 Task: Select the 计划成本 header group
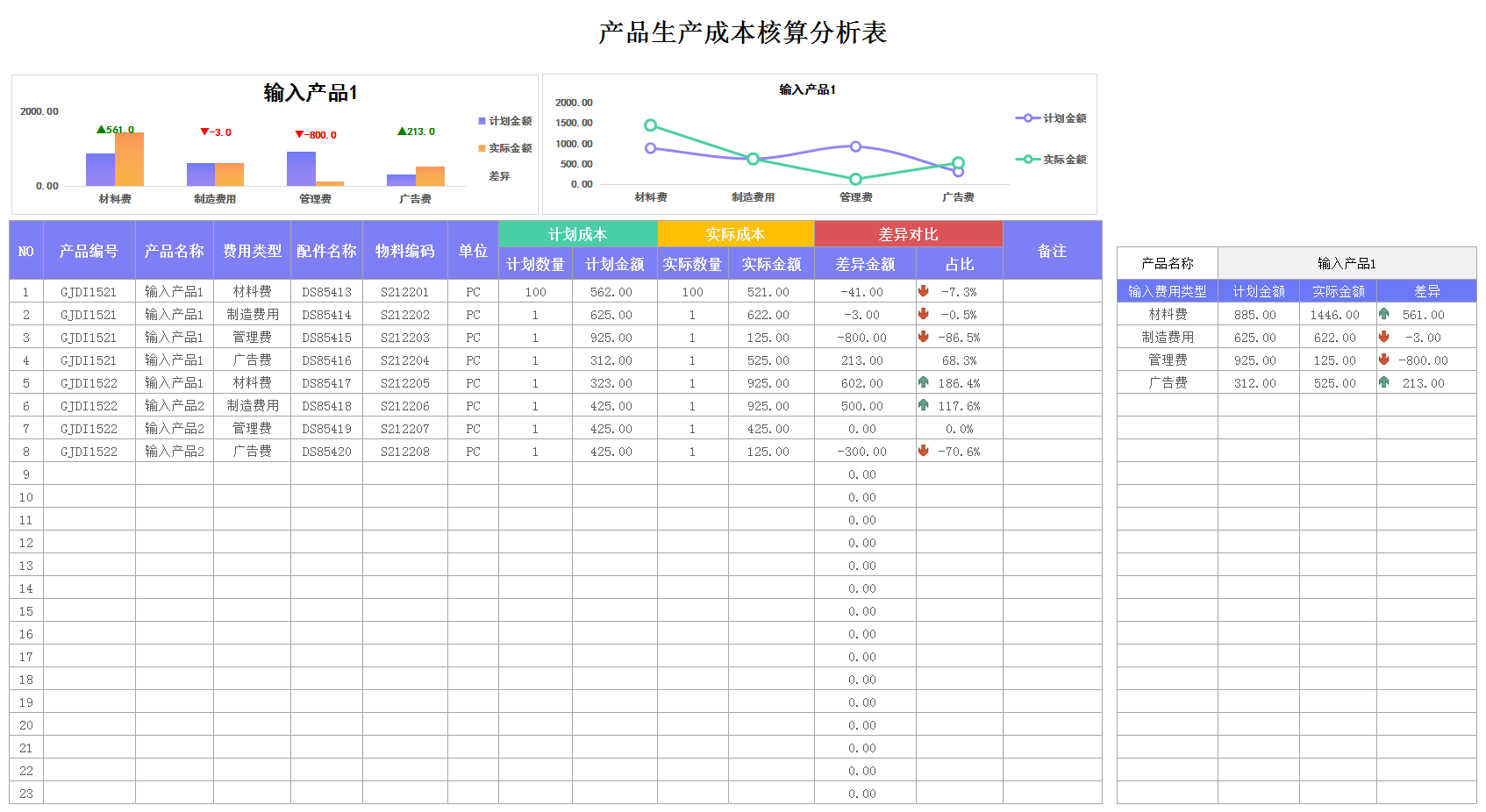coord(576,234)
